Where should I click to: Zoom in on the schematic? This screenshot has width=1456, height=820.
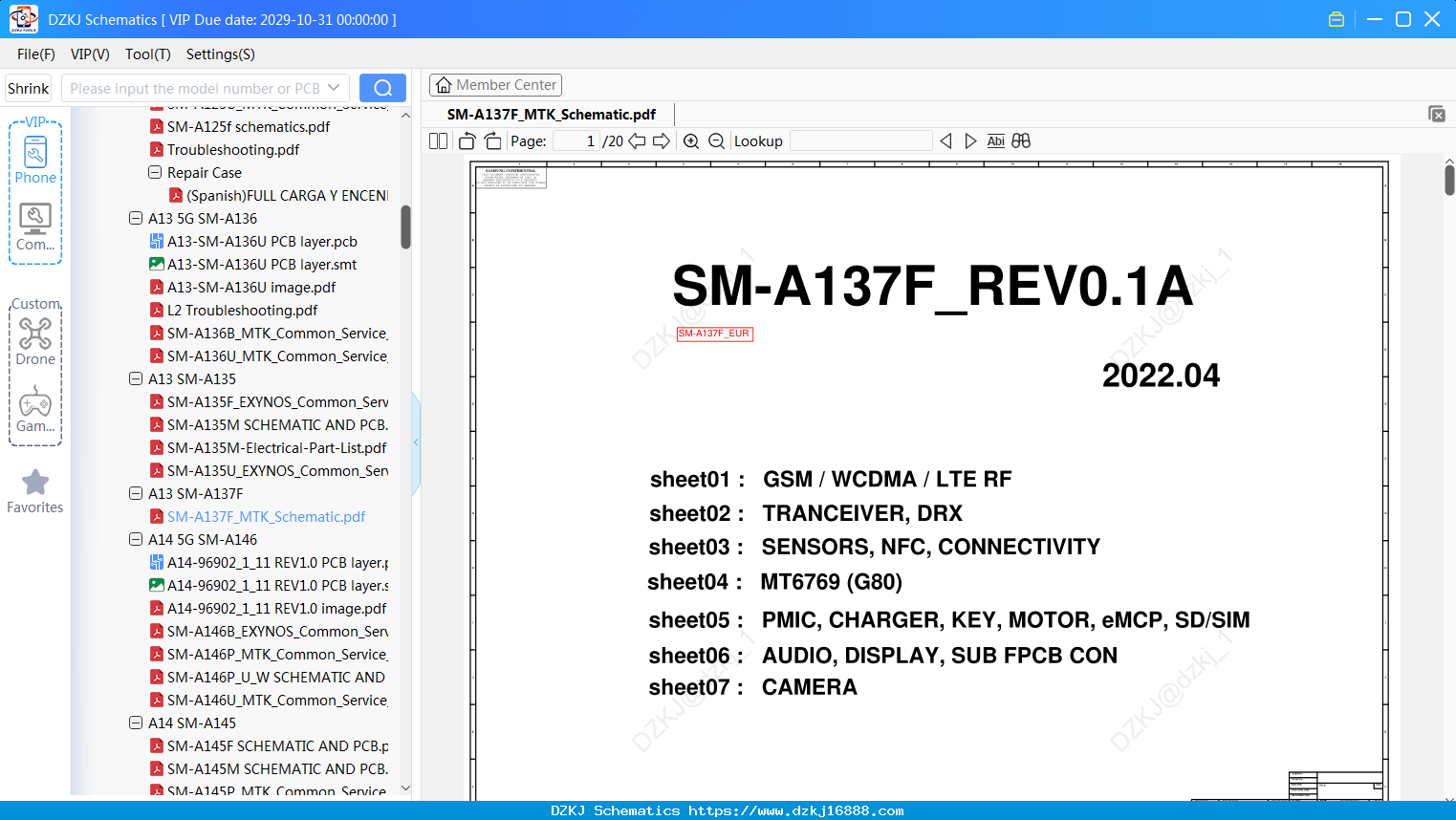click(x=691, y=141)
